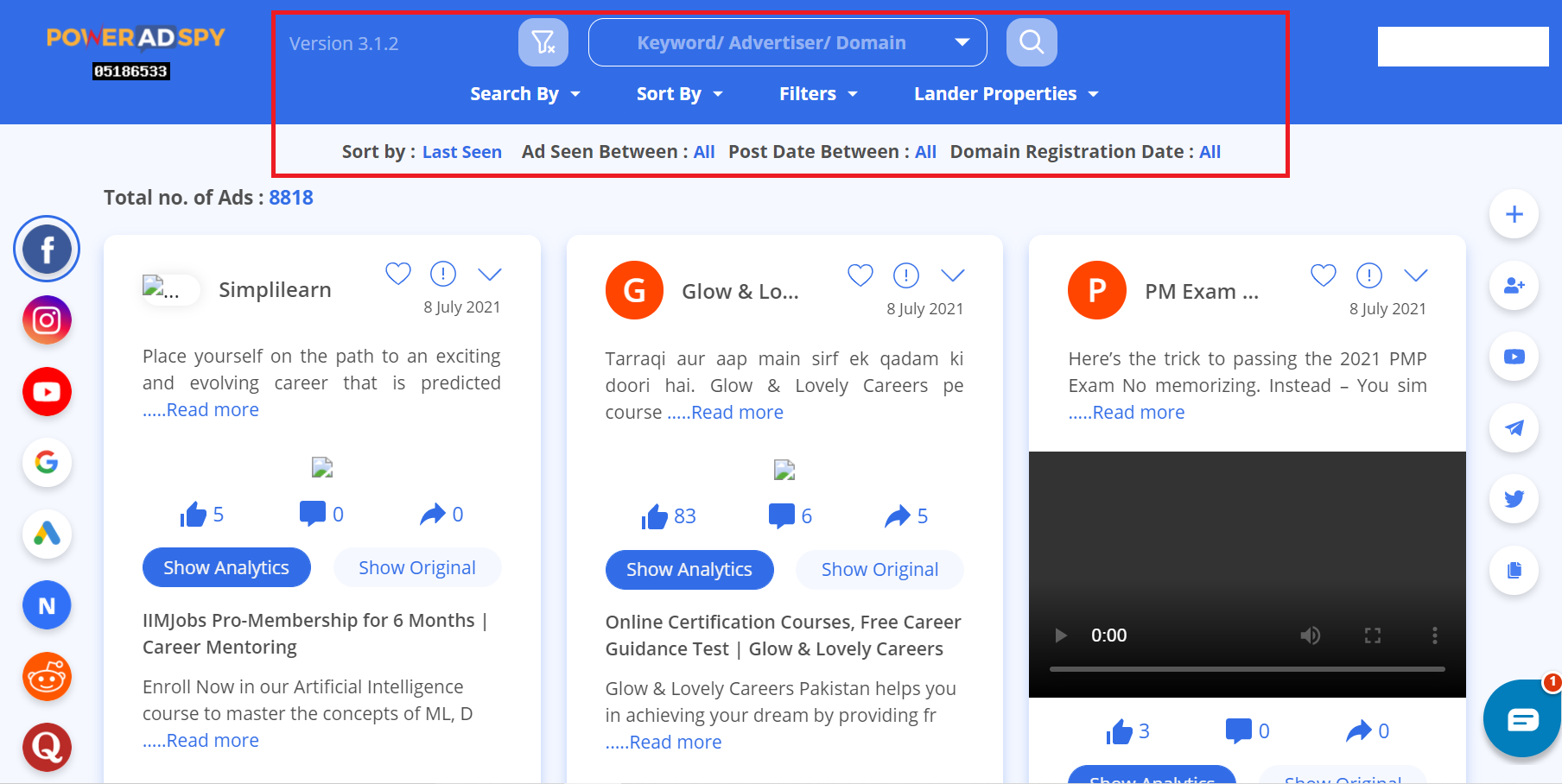The width and height of the screenshot is (1562, 784).
Task: Click the PowerAdSpy logo
Action: click(136, 37)
